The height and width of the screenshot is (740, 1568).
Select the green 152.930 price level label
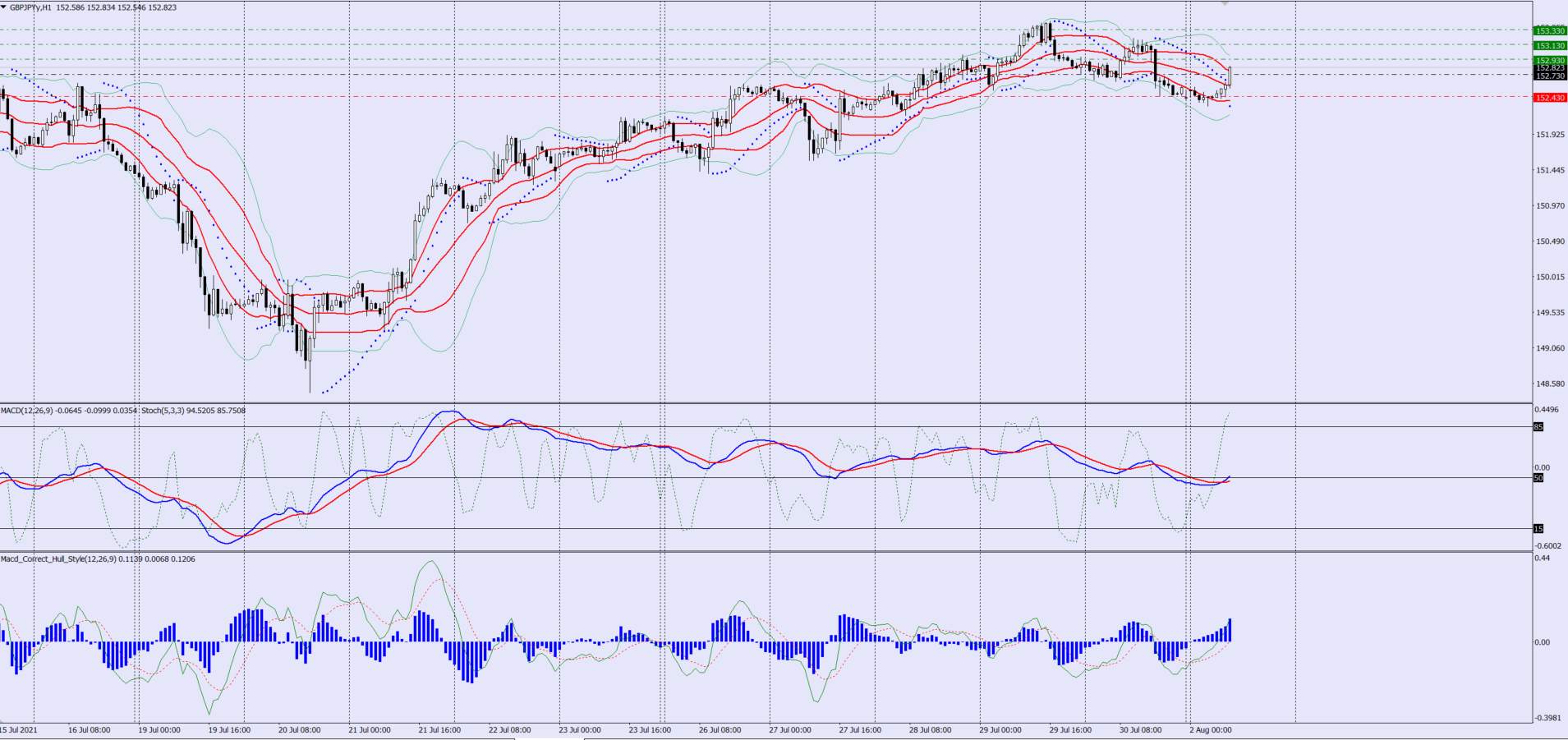(x=1550, y=60)
